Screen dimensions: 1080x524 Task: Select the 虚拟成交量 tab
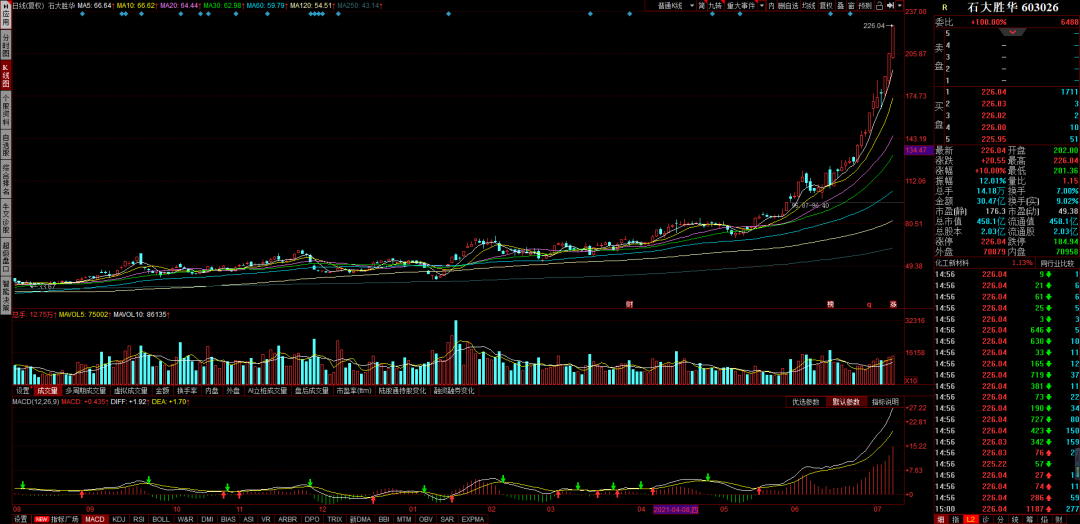(x=131, y=390)
